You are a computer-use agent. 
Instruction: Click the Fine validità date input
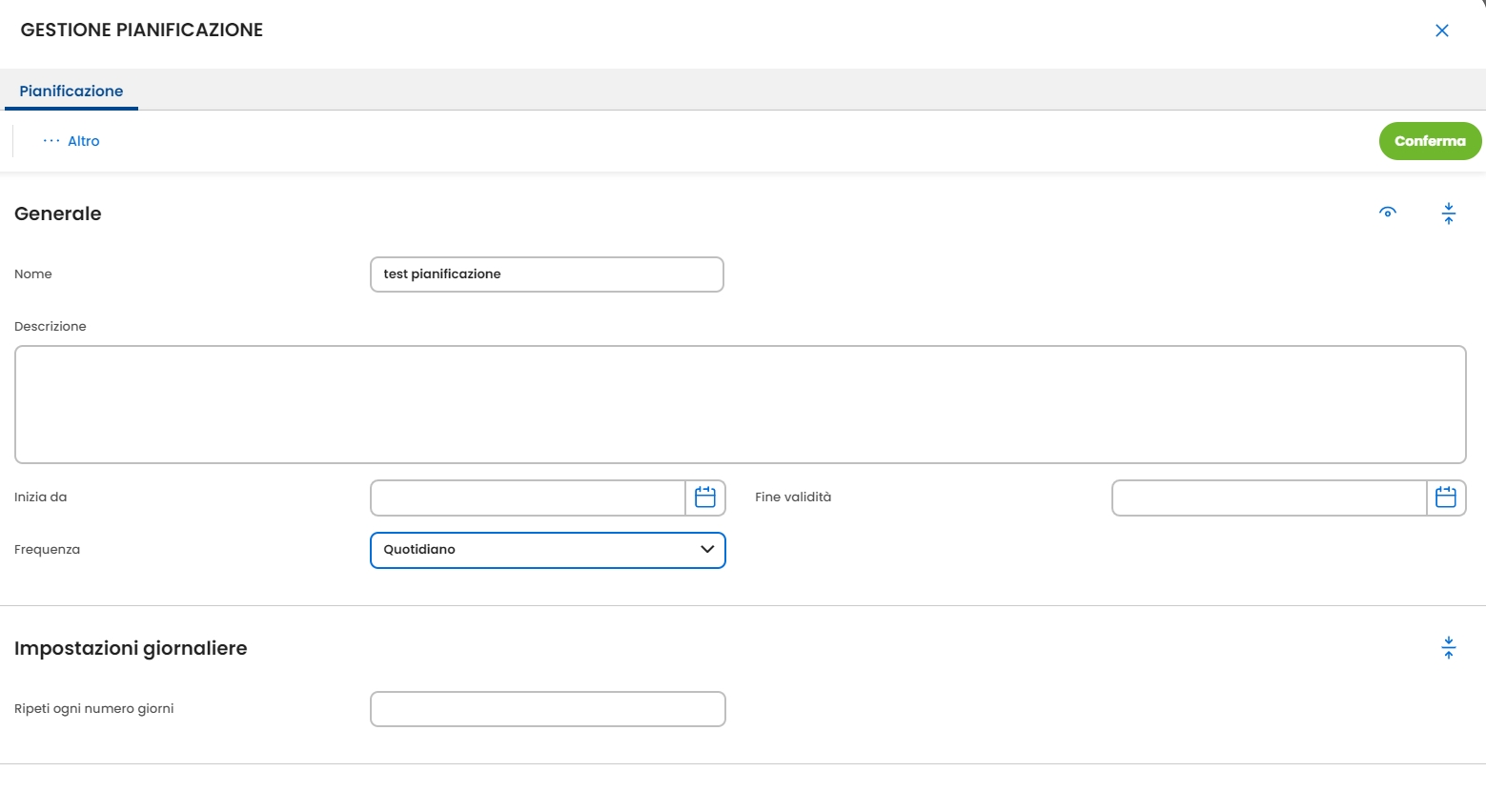tap(1269, 497)
